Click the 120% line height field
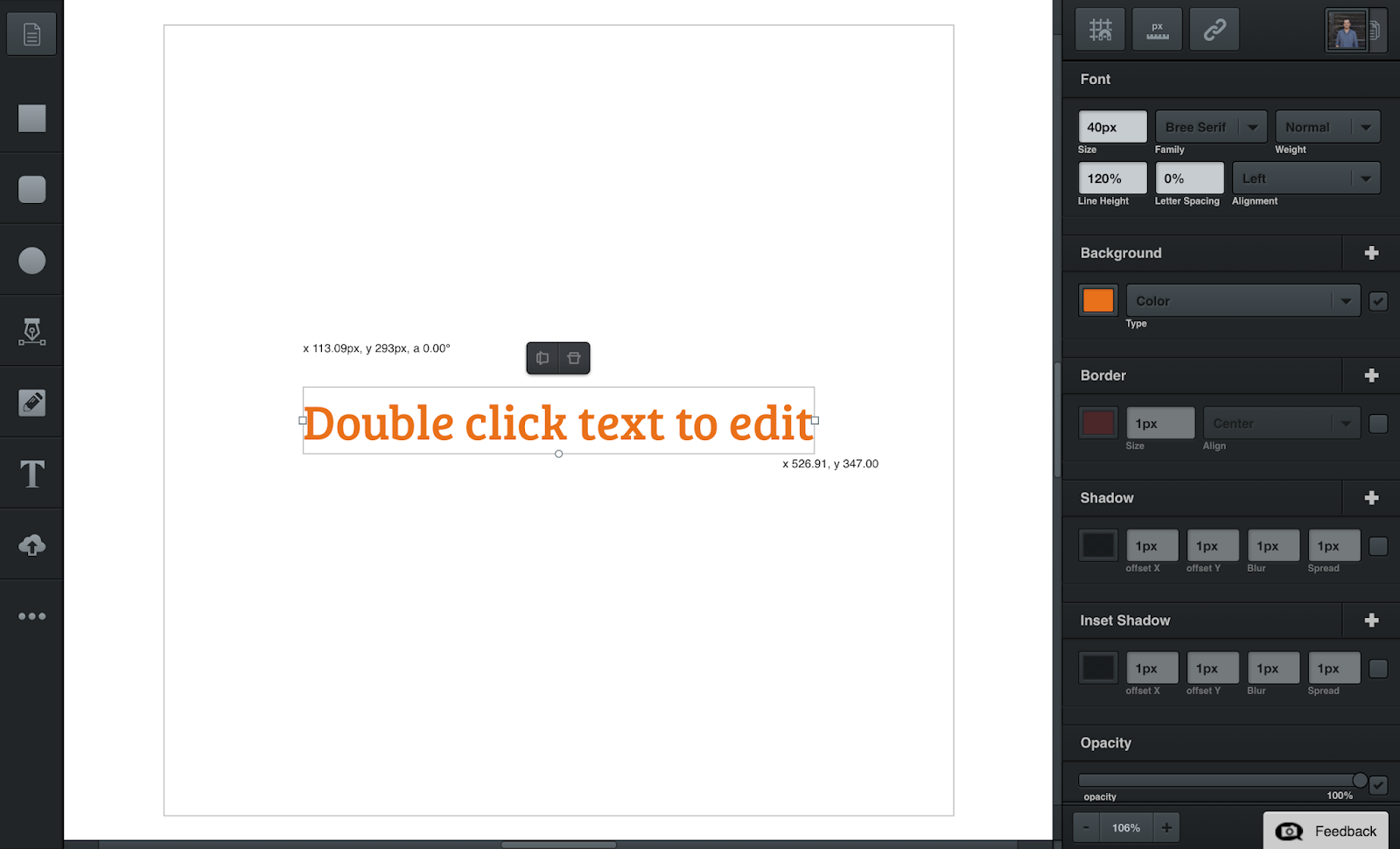 pyautogui.click(x=1112, y=179)
